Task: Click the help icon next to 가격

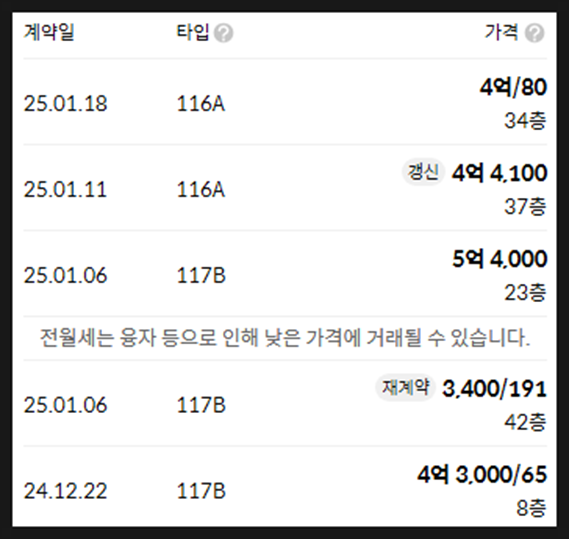Action: coord(535,33)
